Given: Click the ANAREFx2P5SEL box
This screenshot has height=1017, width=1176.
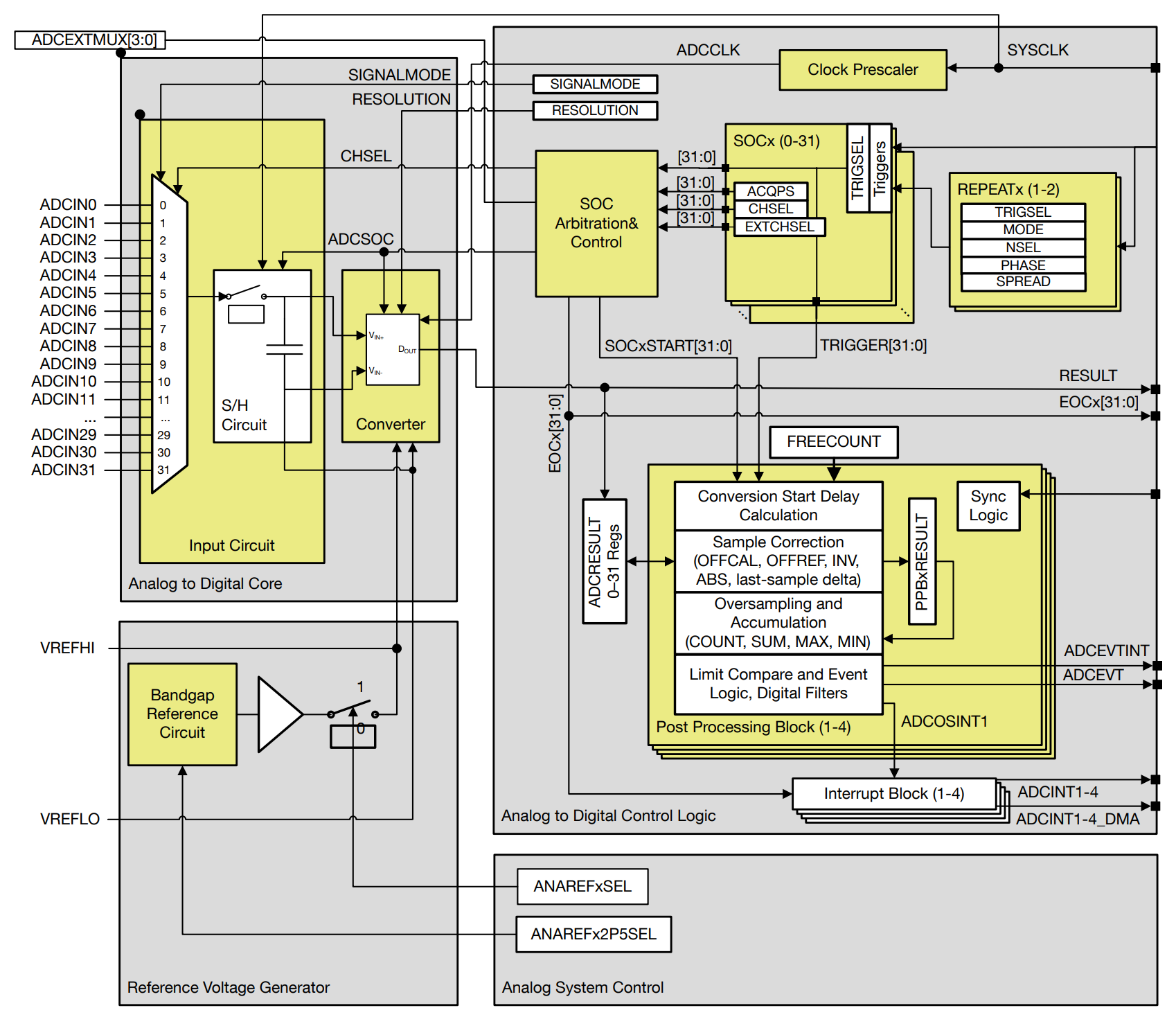Looking at the screenshot, I should (594, 934).
